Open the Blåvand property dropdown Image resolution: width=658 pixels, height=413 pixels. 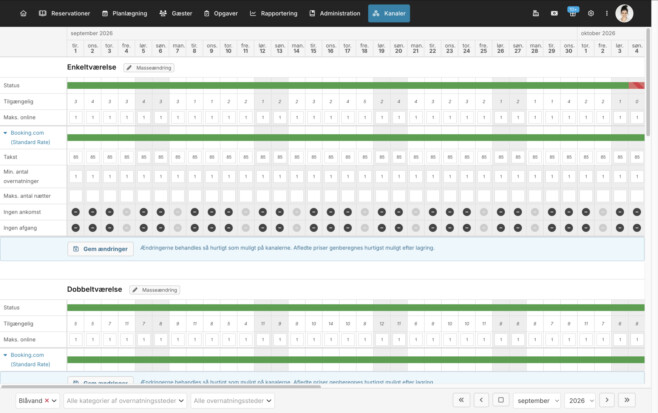point(37,400)
